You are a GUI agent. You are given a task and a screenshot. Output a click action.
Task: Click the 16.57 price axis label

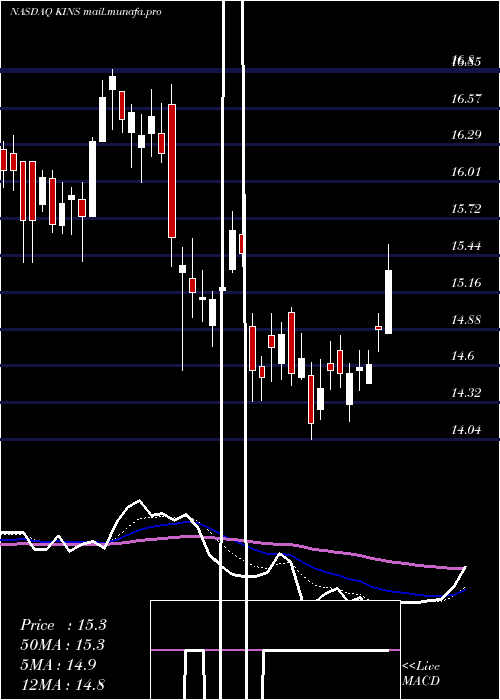(x=466, y=99)
